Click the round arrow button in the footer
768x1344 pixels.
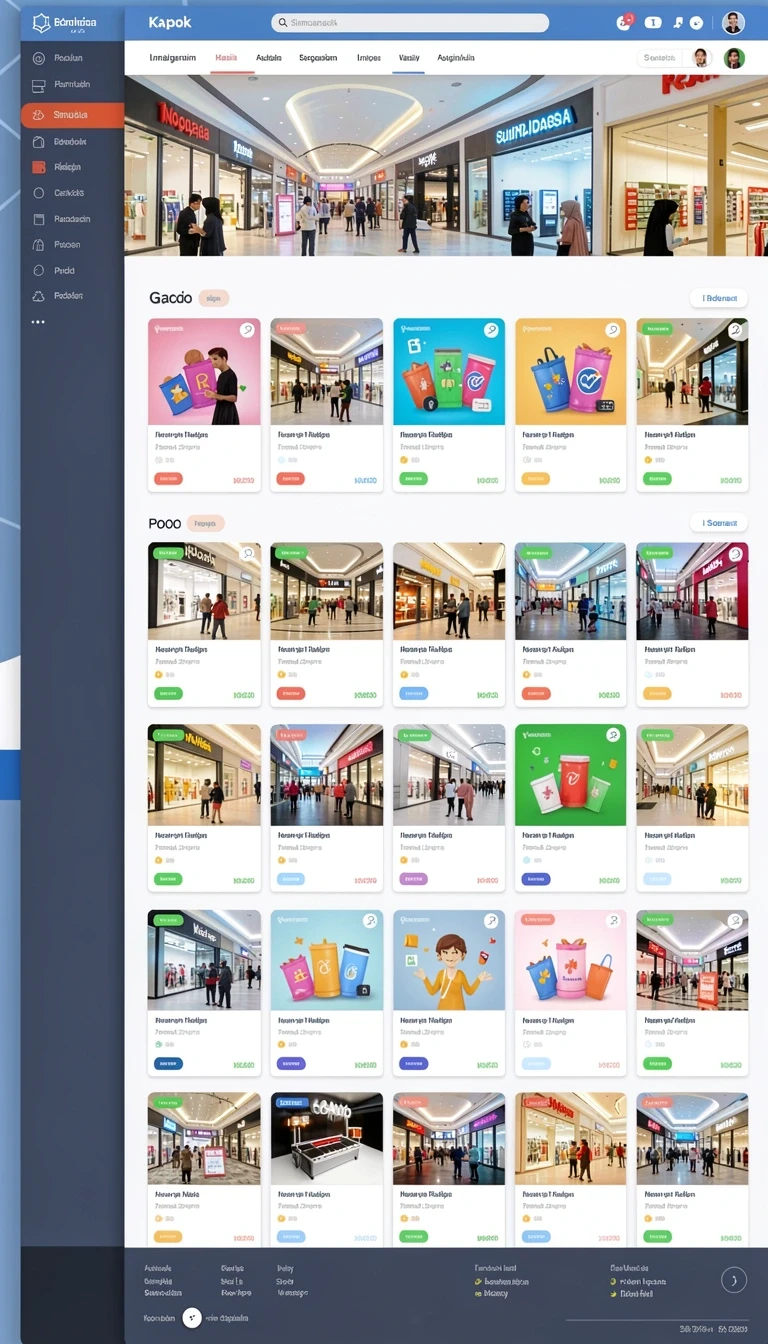[x=734, y=1279]
